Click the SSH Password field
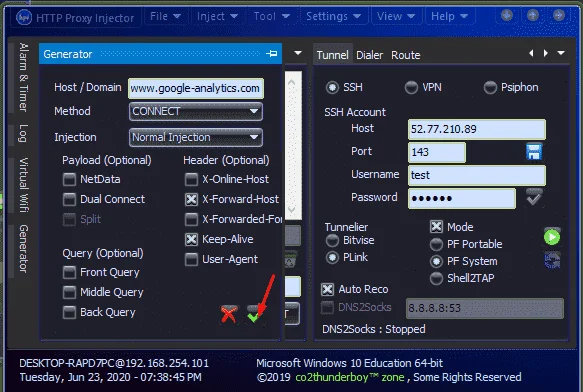Viewport: 583px width, 392px height. (x=462, y=198)
